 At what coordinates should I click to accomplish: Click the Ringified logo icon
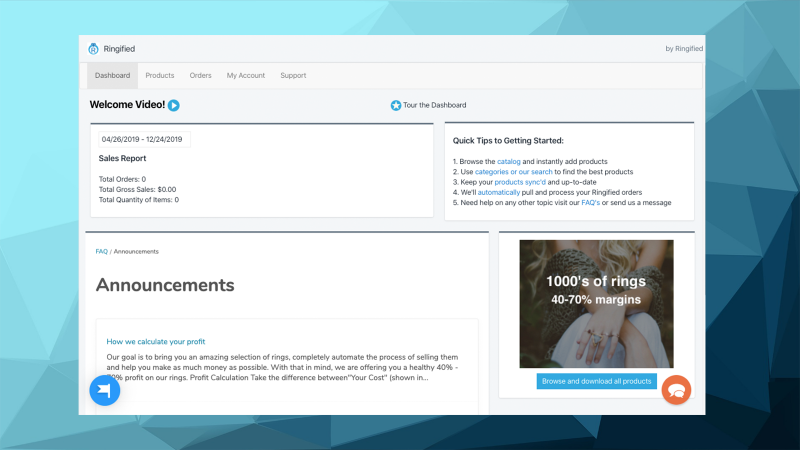(93, 48)
